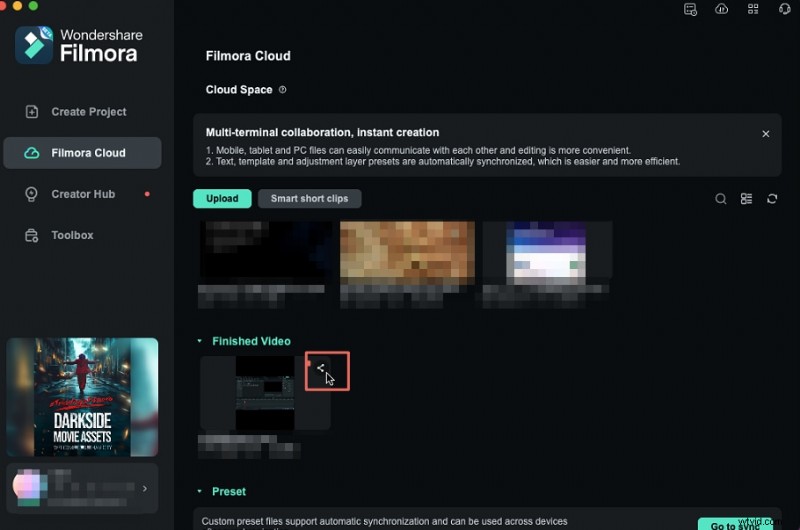Open the first dark cloud project thumbnail
The image size is (800, 530).
(x=265, y=251)
